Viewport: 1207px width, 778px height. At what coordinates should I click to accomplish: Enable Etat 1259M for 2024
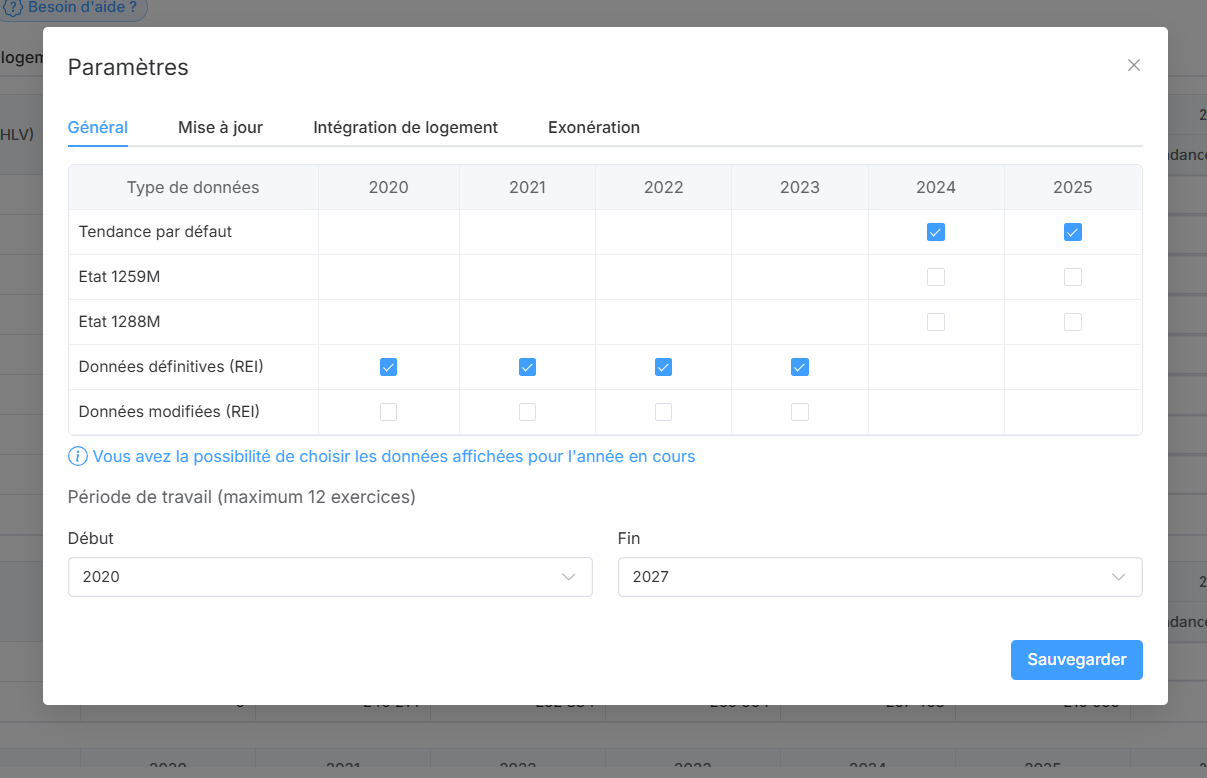click(x=936, y=277)
